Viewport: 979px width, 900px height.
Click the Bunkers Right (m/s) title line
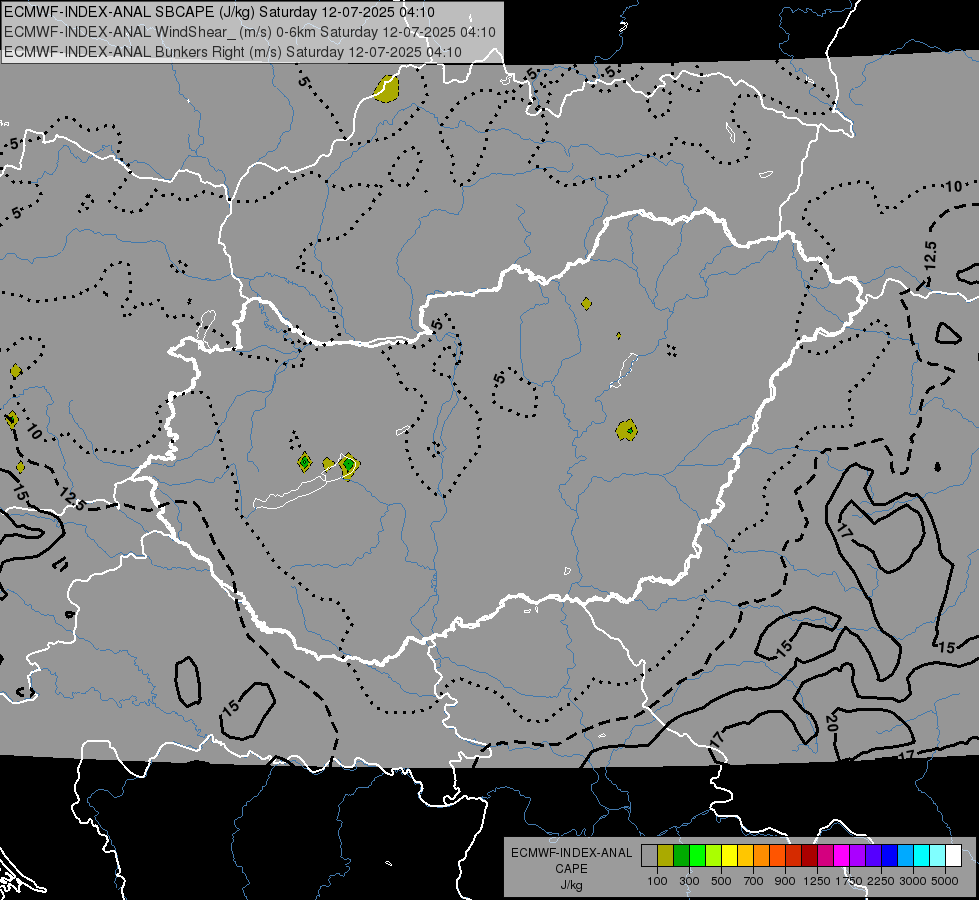point(233,52)
